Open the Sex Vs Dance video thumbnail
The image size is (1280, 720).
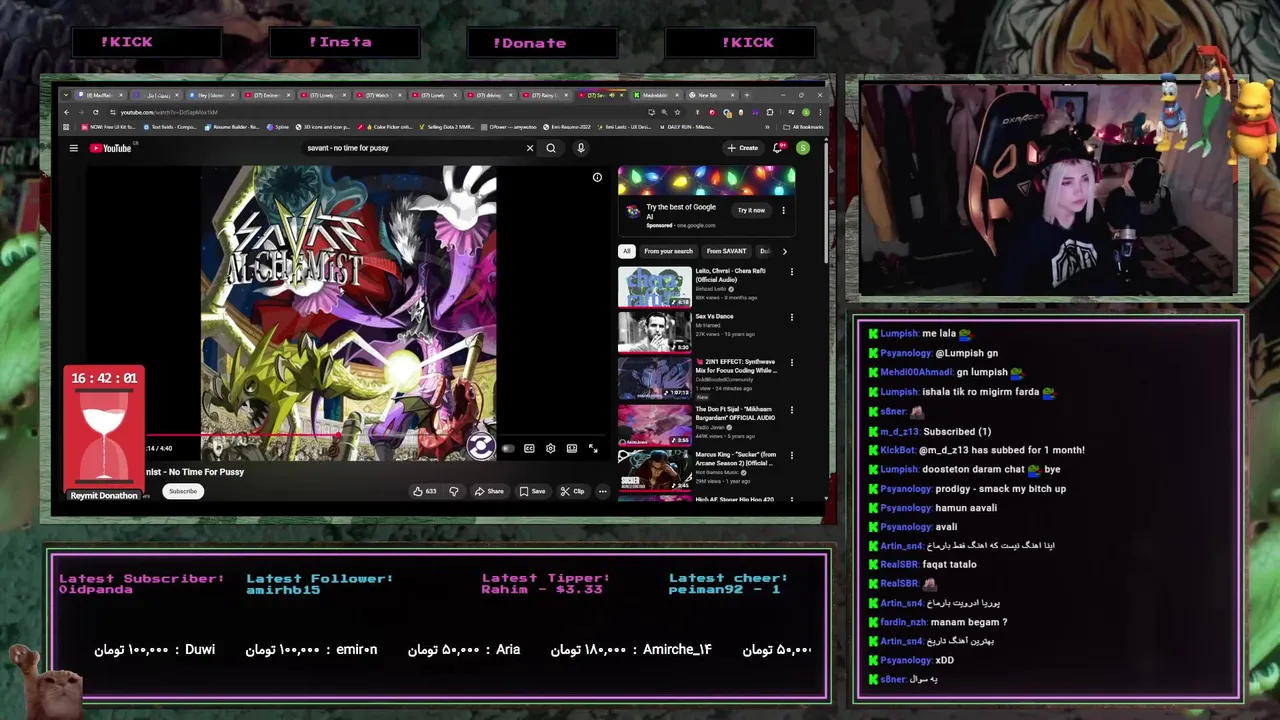(655, 332)
